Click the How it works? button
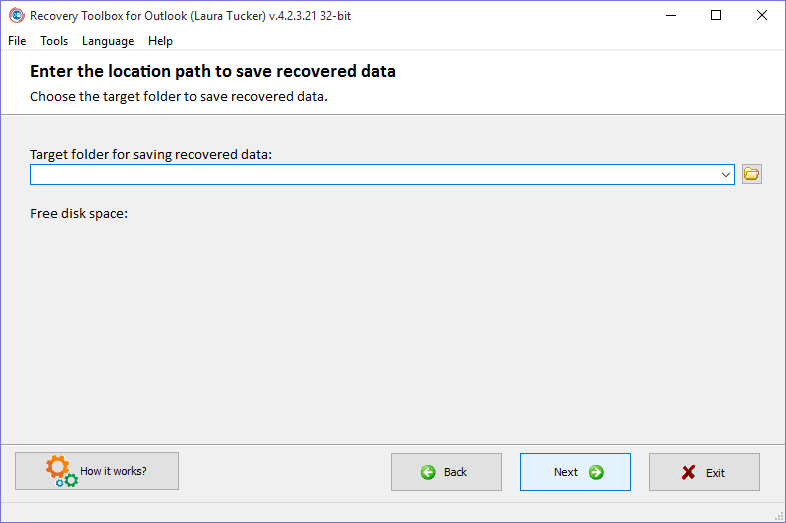 (97, 471)
